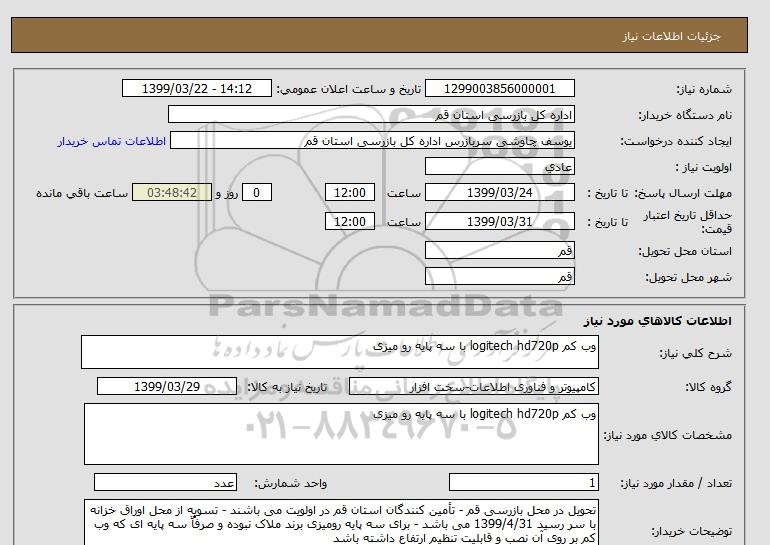
Task: Select the label ایجاد کننده درخواست
Action: coord(676,142)
